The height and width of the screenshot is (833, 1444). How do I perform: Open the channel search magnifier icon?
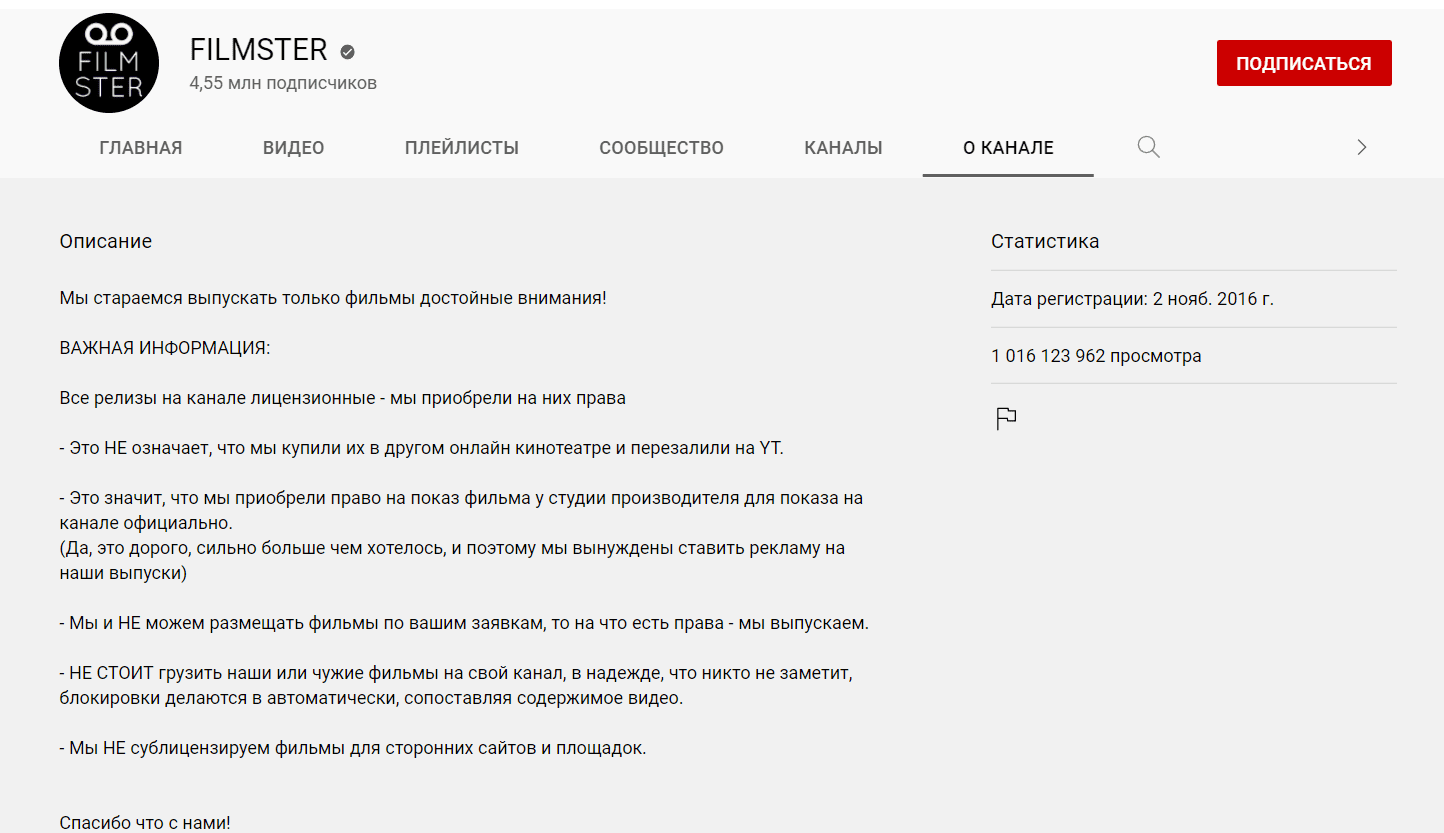1149,147
